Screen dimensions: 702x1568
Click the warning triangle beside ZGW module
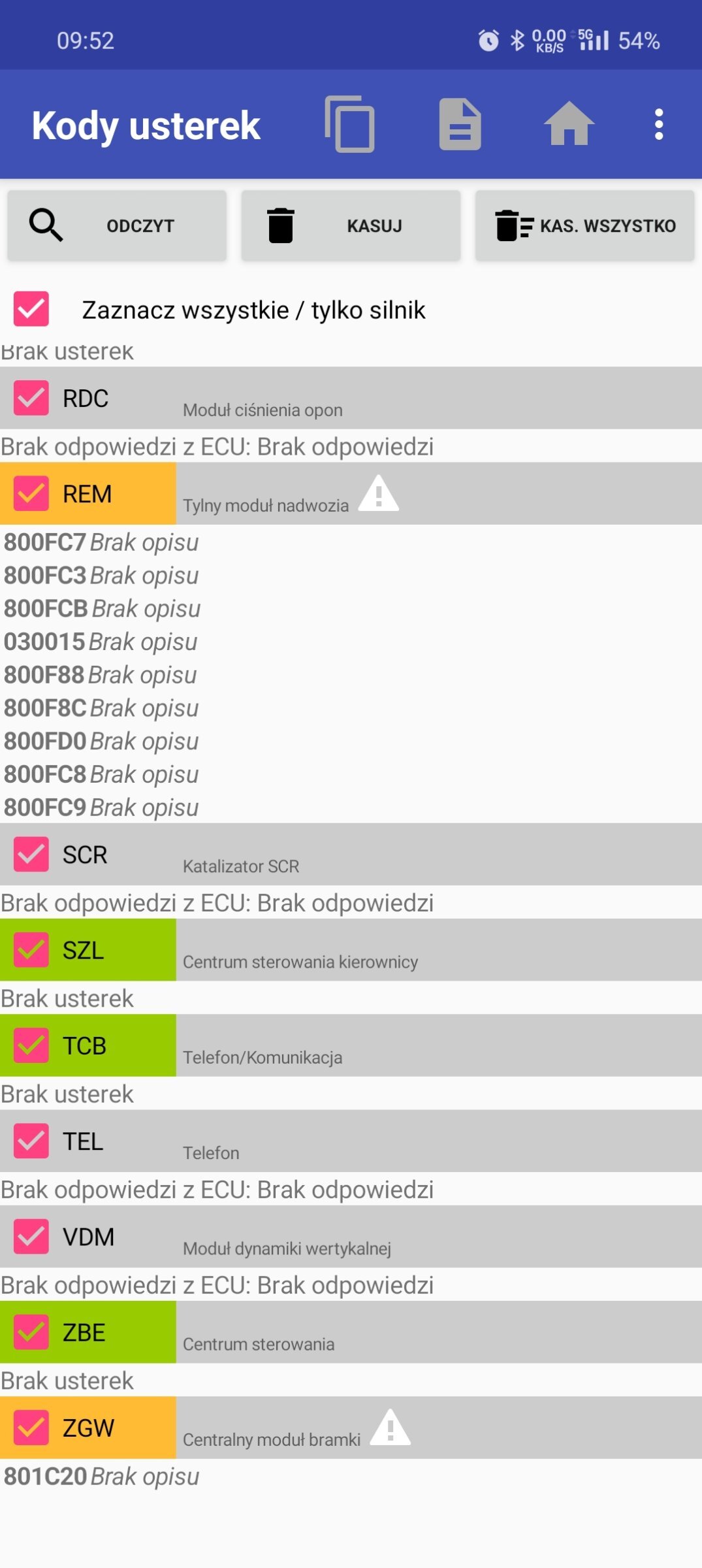click(x=391, y=1427)
